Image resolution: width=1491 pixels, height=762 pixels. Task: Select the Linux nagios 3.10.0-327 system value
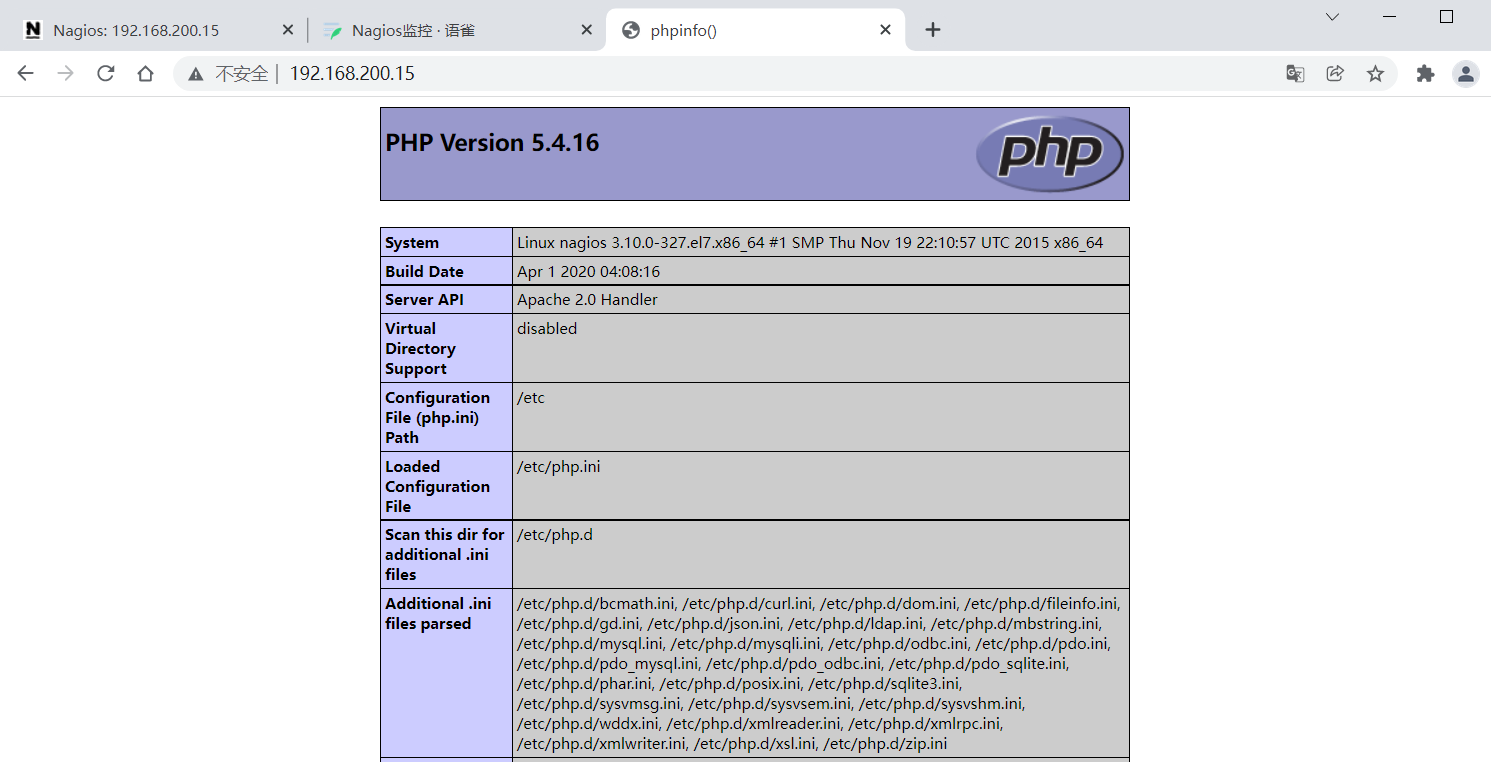(810, 243)
